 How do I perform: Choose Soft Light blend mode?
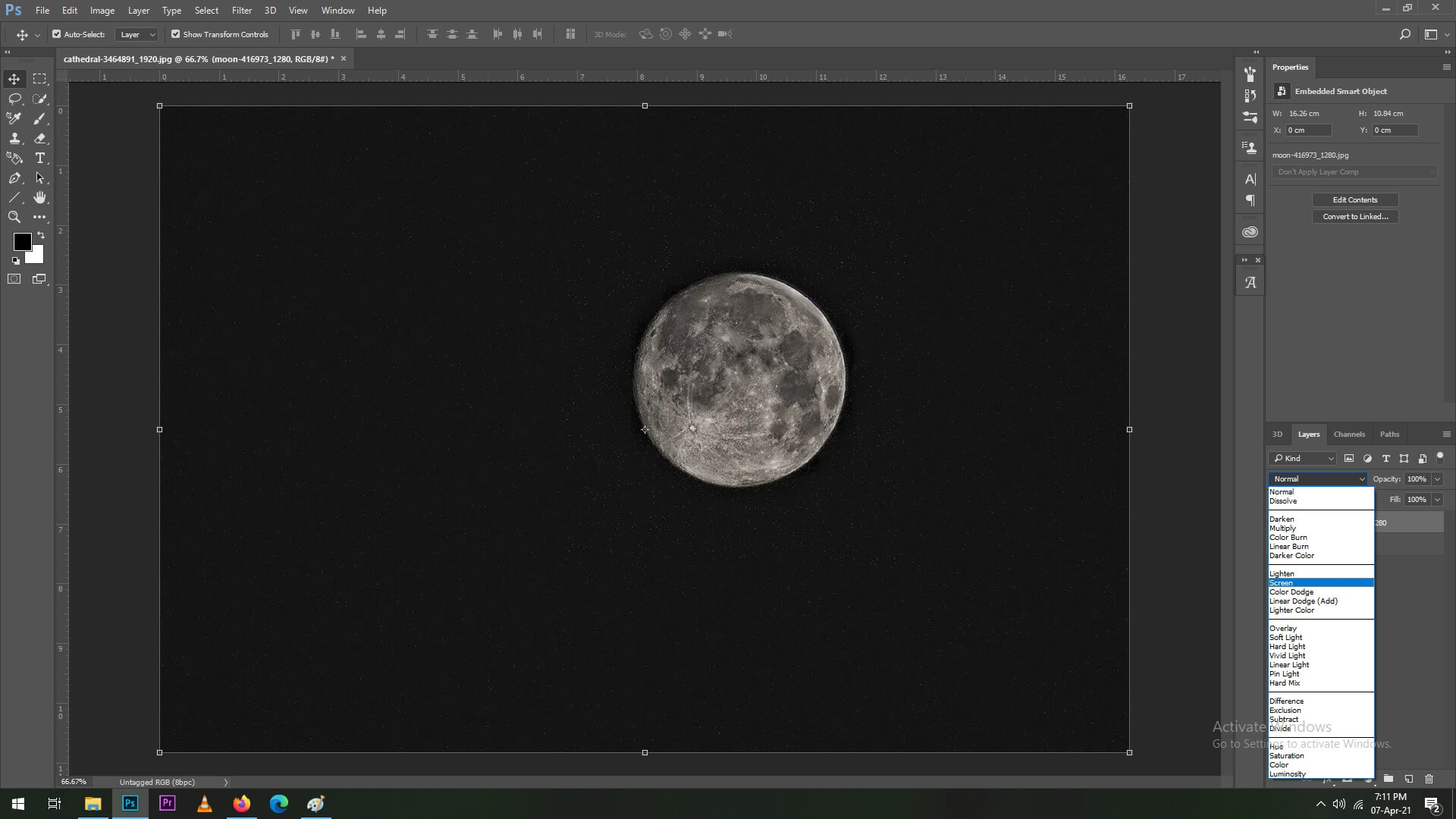[1321, 637]
